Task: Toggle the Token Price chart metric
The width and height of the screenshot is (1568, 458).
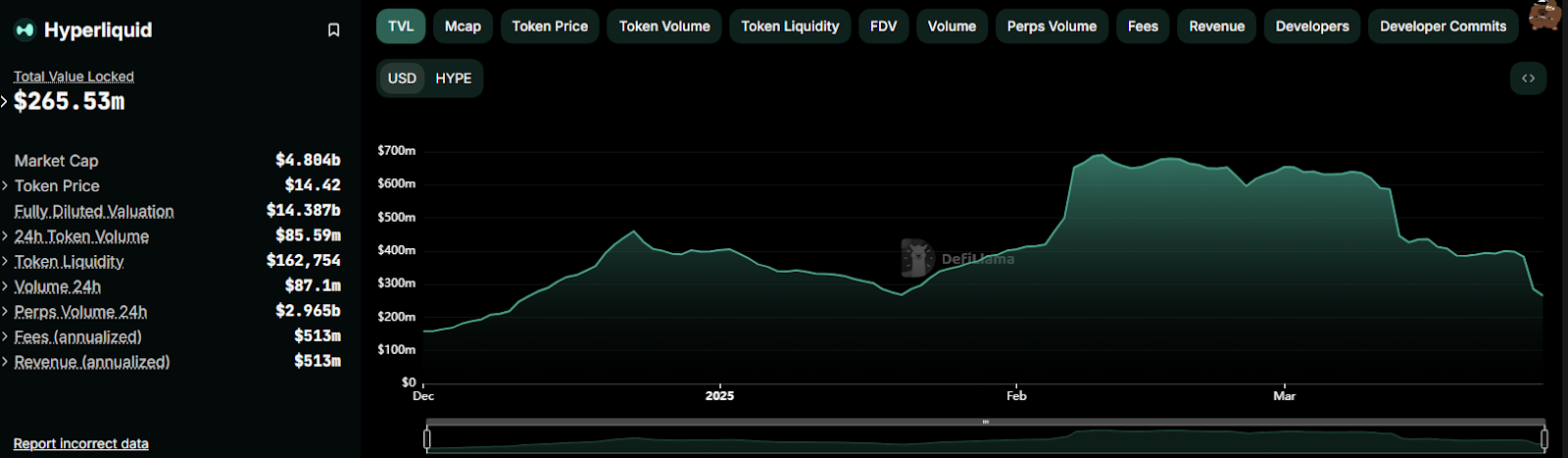Action: click(x=550, y=26)
